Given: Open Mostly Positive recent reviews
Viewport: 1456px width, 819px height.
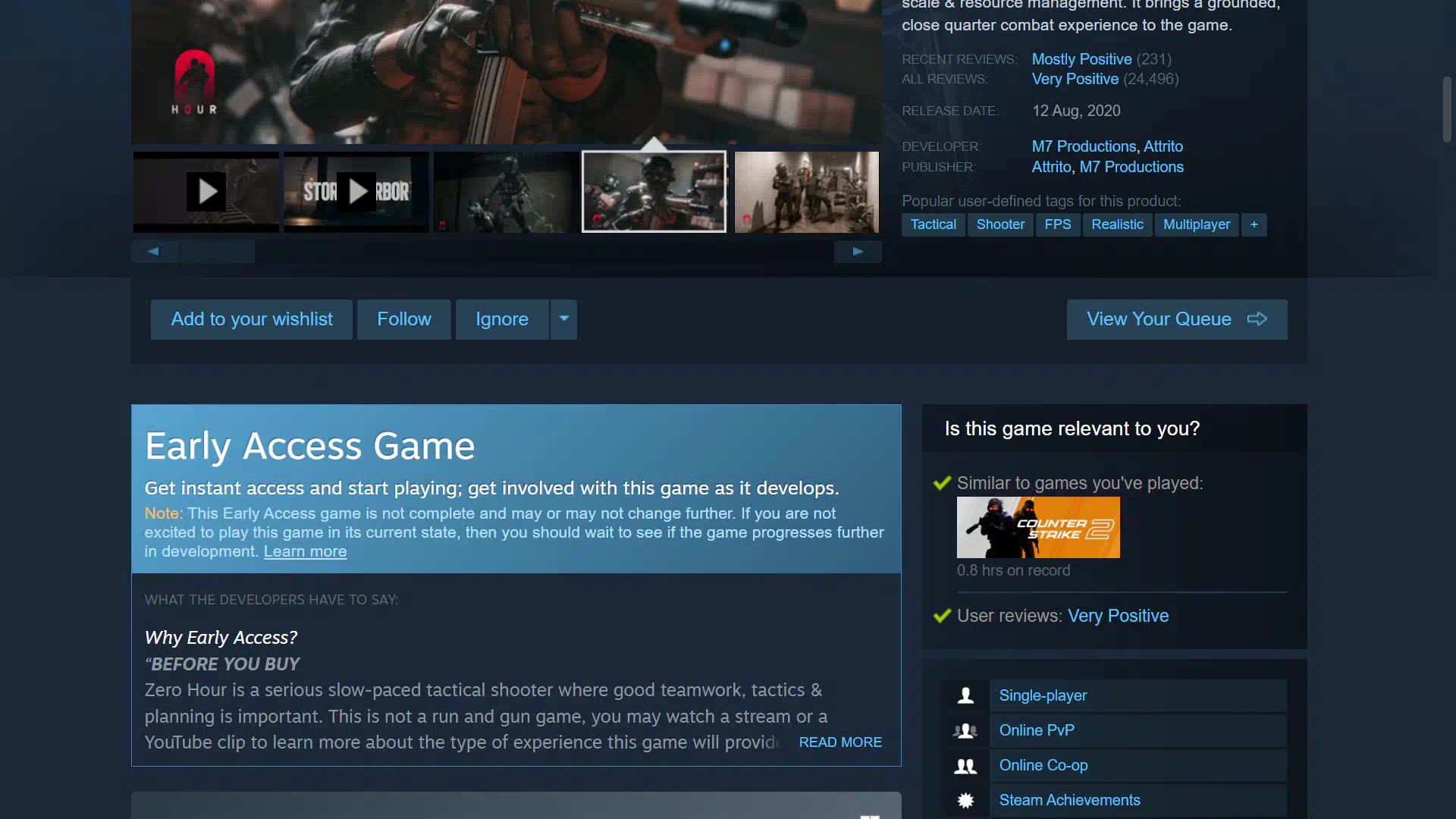Looking at the screenshot, I should tap(1081, 59).
